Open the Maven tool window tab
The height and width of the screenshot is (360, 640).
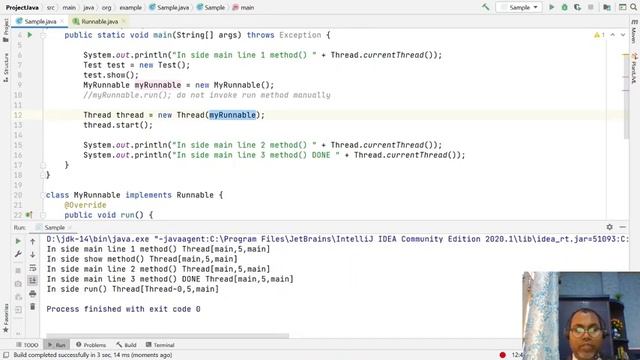point(634,32)
